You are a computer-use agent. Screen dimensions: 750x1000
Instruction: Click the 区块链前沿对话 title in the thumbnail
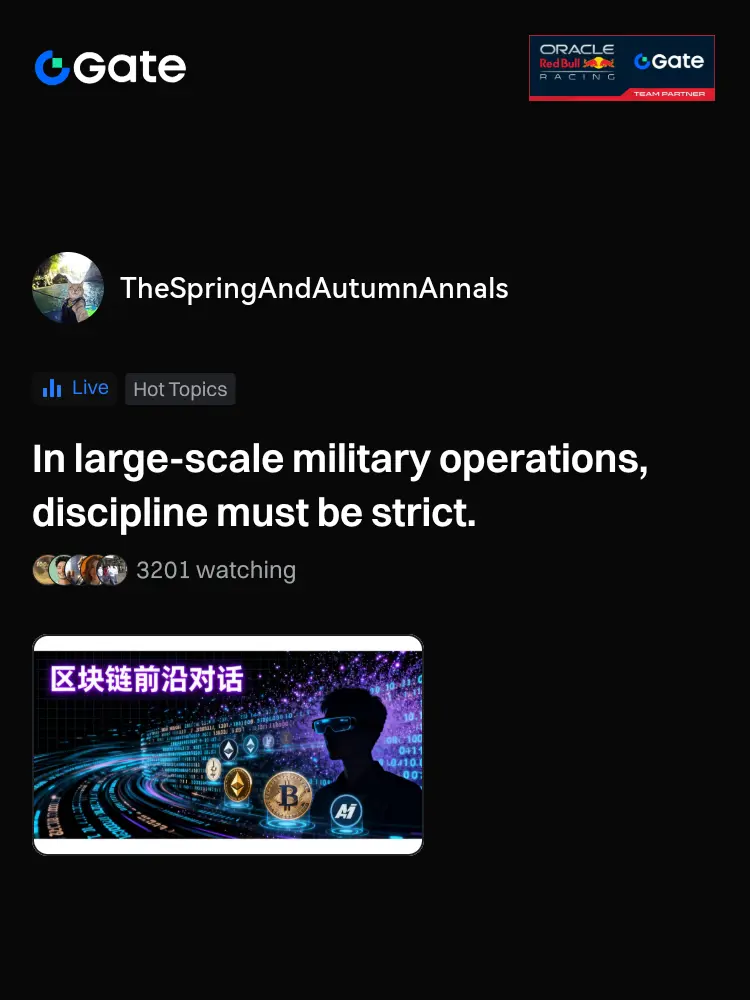pyautogui.click(x=147, y=679)
